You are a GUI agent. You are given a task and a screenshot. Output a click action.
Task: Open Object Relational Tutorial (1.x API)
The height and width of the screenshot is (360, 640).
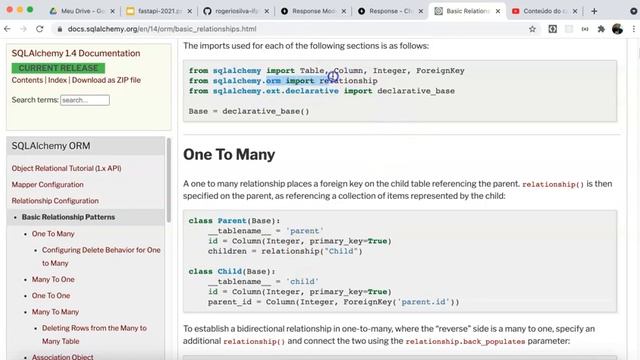click(x=66, y=168)
